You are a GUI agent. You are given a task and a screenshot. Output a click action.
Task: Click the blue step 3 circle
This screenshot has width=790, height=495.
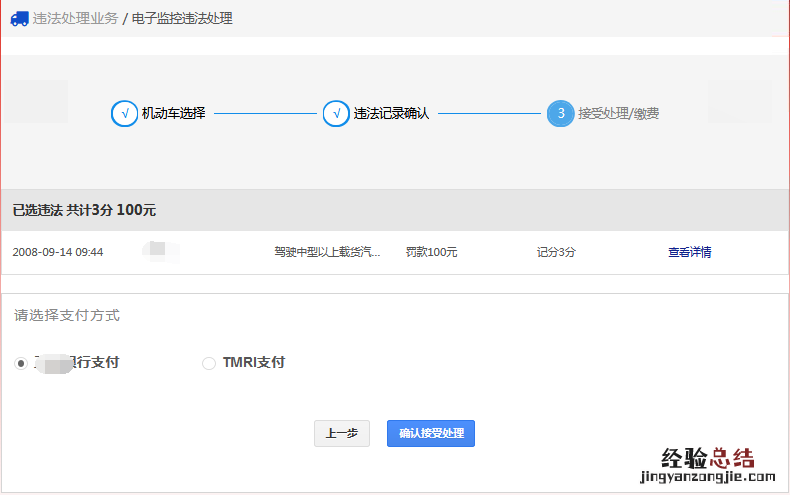[560, 113]
